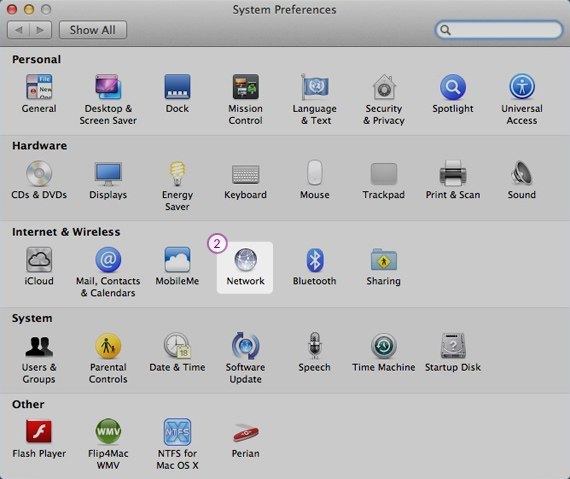Viewport: 570px width, 479px height.
Task: Click the Show All button
Action: [93, 30]
